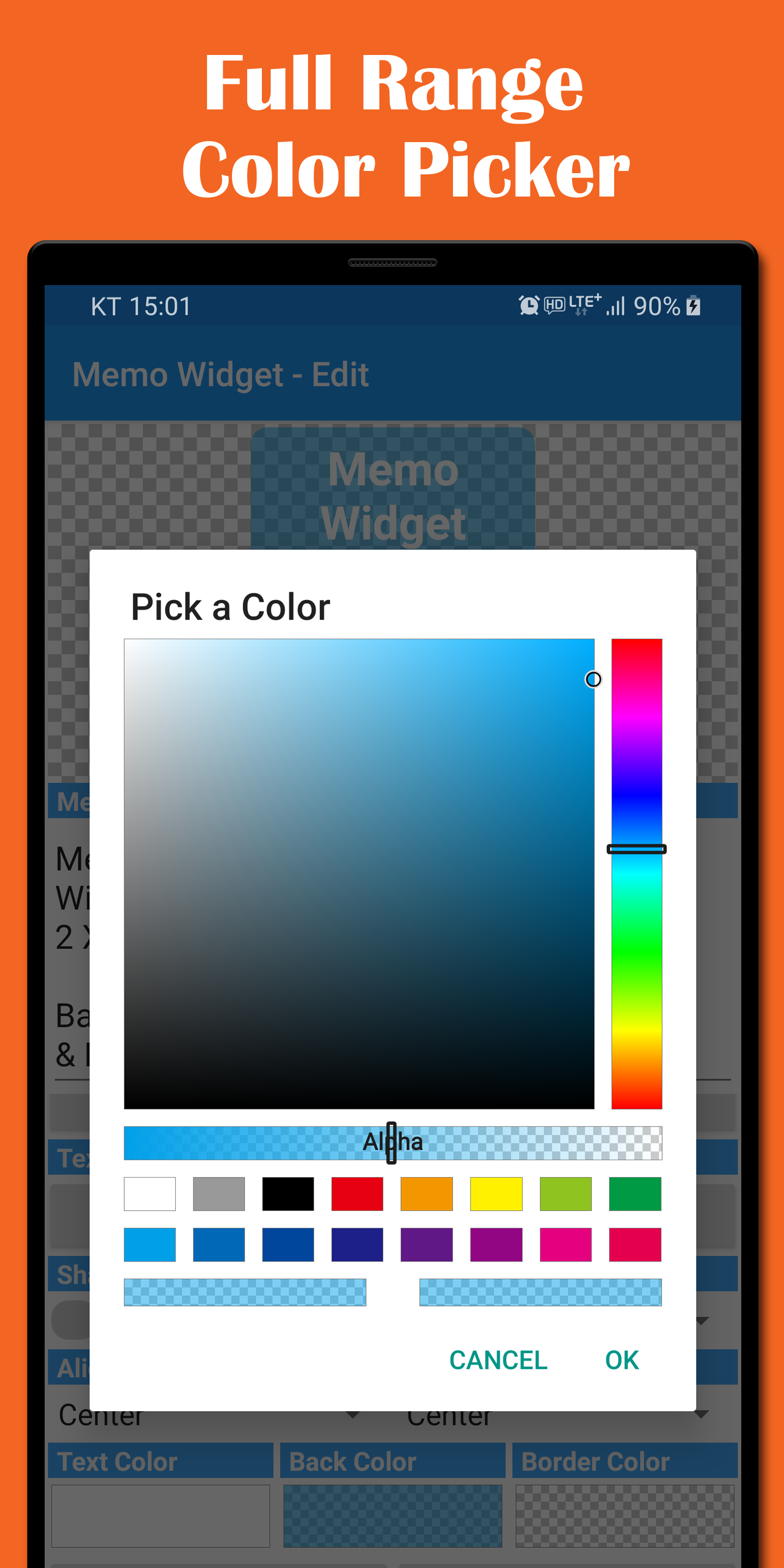Tap the HD call indicator icon
The height and width of the screenshot is (1568, 784).
click(554, 305)
